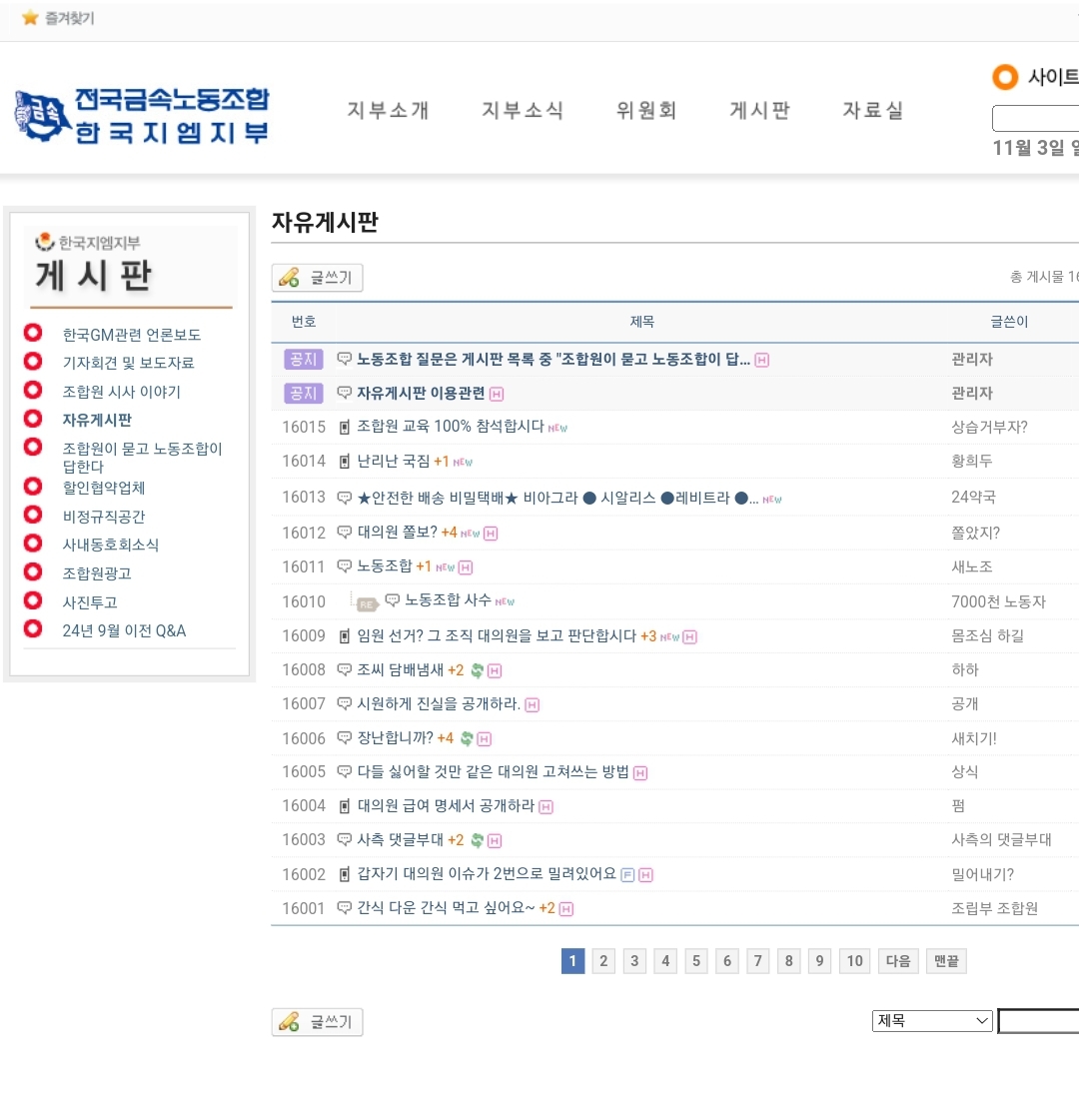
Task: Open 할인협약업체 in the sidebar
Action: point(104,488)
